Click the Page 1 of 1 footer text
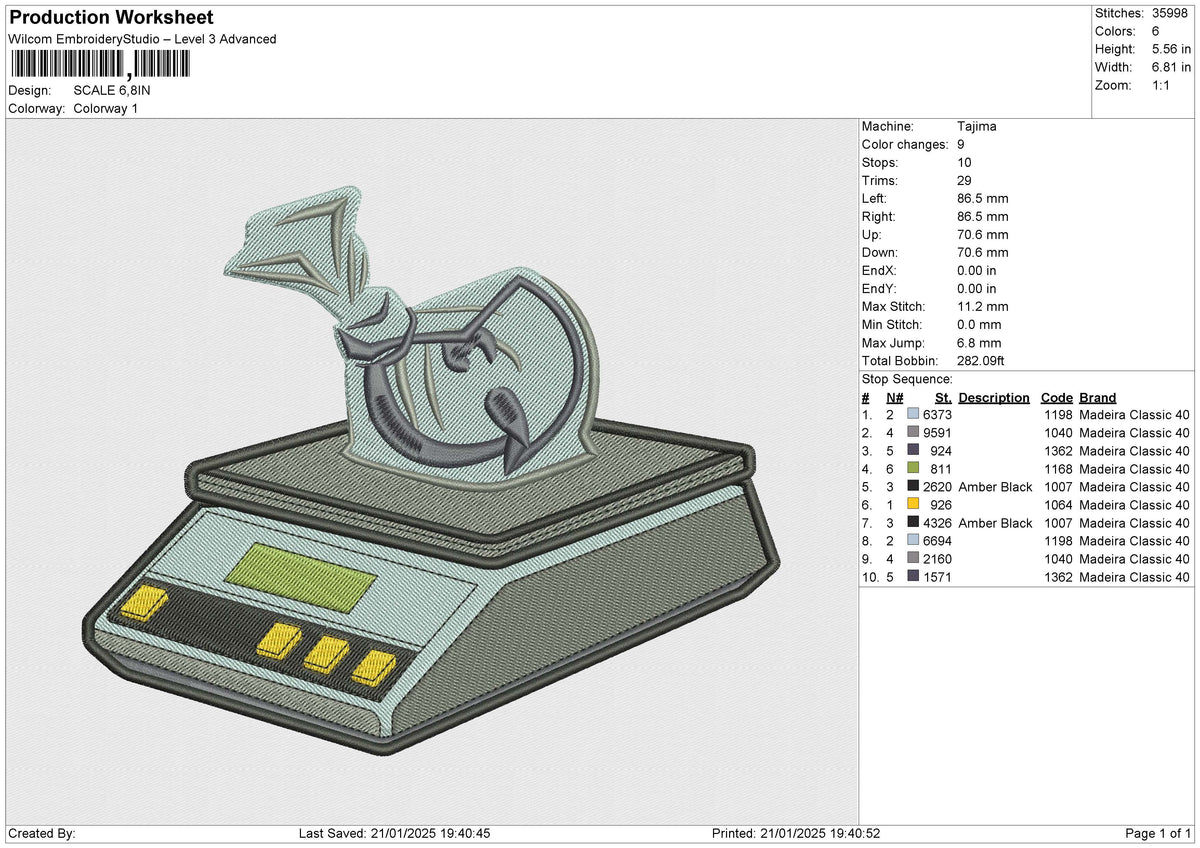This screenshot has width=1200, height=848. click(1158, 834)
